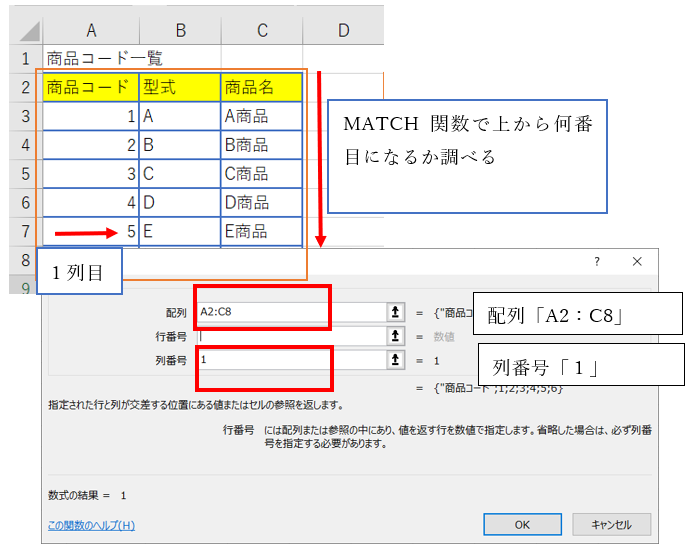This screenshot has width=691, height=549.
Task: Click the 列番号 input field containing 1
Action: click(x=290, y=359)
